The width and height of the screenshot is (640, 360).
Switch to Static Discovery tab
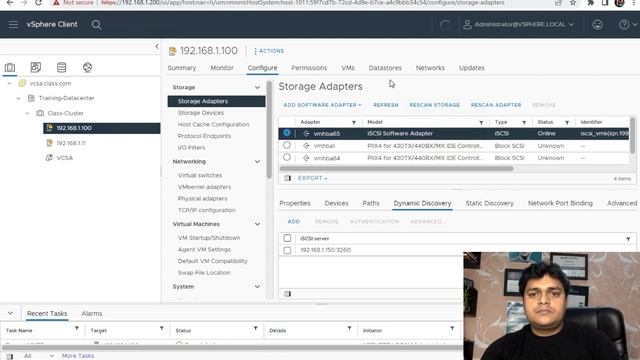click(x=489, y=203)
